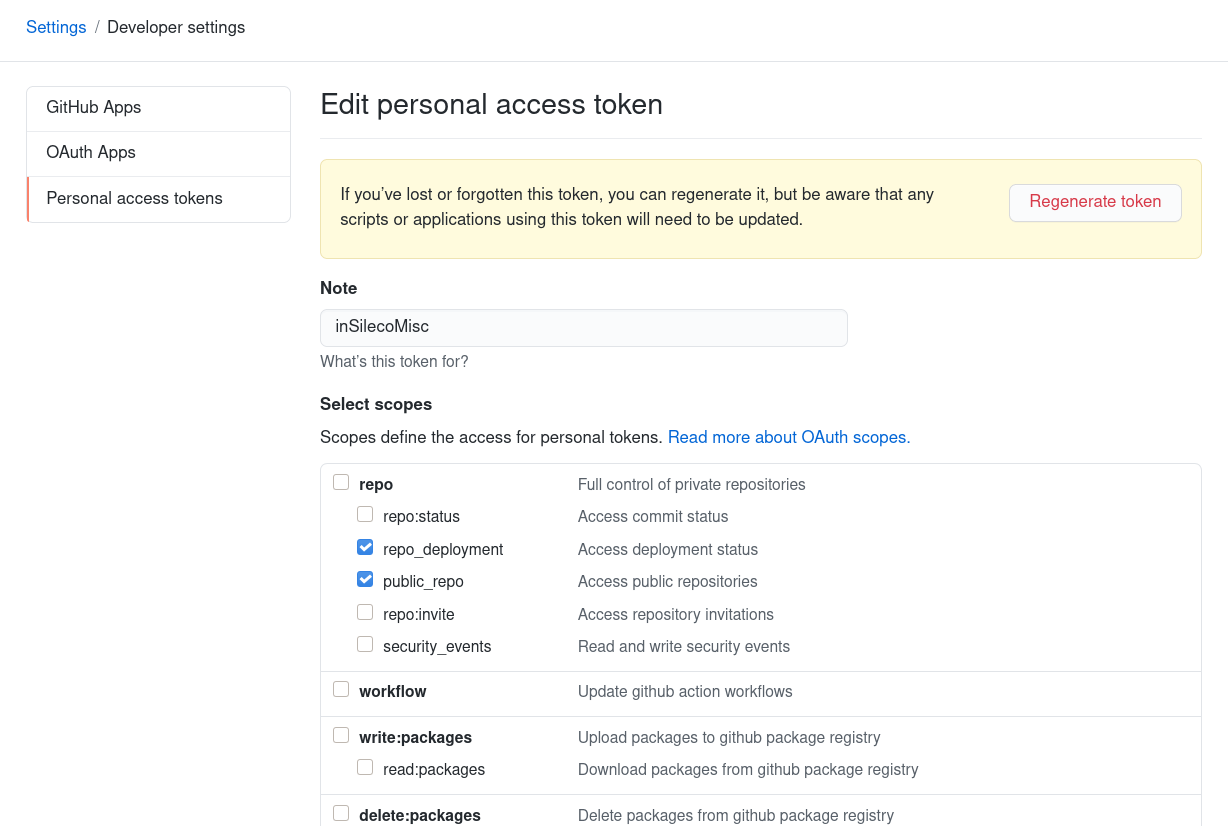Enable the read:packages scope

[365, 766]
